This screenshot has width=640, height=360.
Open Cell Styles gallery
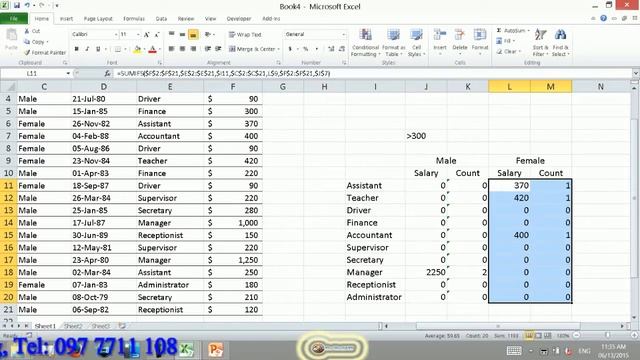(416, 43)
